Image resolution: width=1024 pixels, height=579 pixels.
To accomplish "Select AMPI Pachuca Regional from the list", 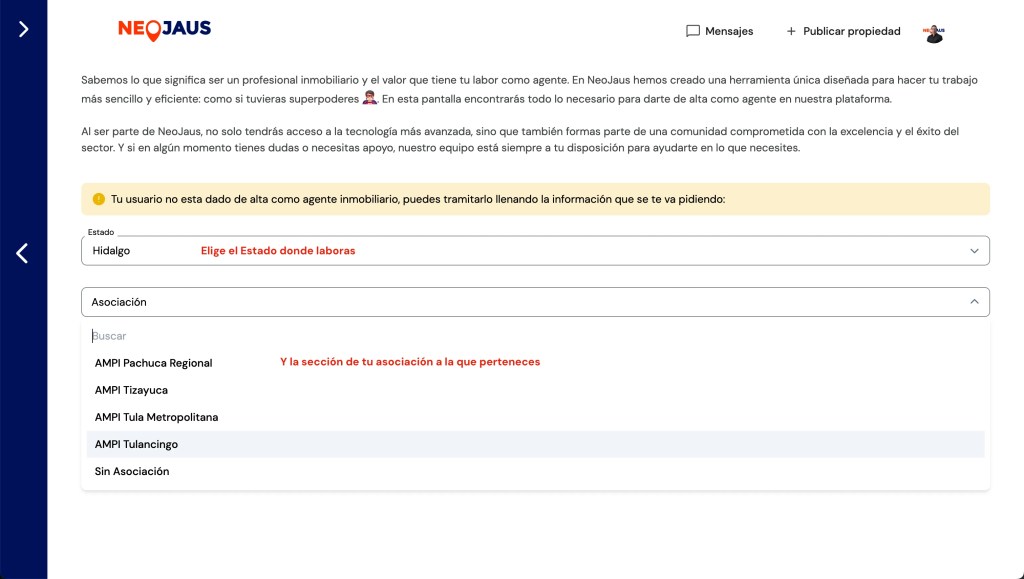I will (153, 363).
